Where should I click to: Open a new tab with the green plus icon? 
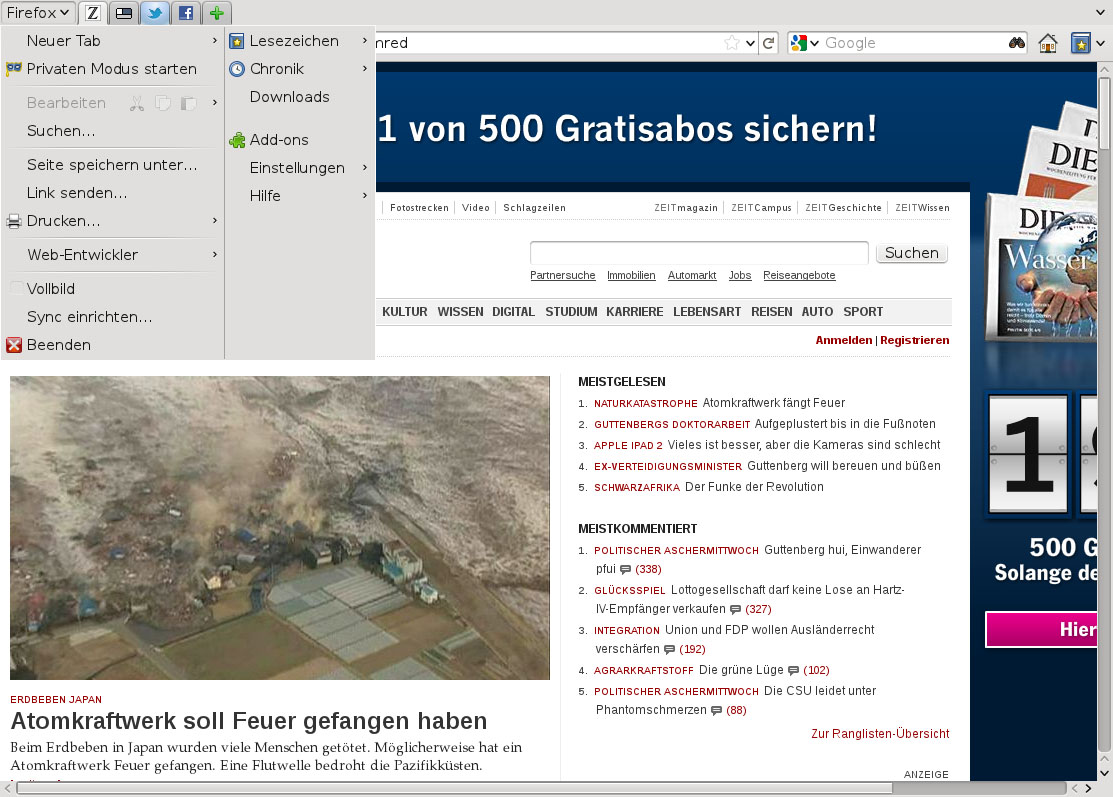click(x=216, y=12)
